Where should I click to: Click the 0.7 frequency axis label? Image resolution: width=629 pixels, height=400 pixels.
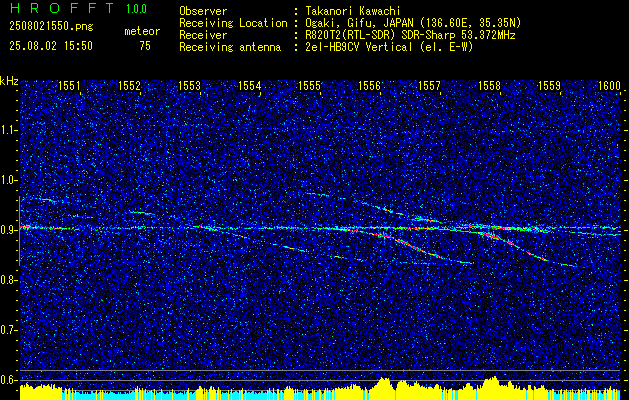point(8,330)
